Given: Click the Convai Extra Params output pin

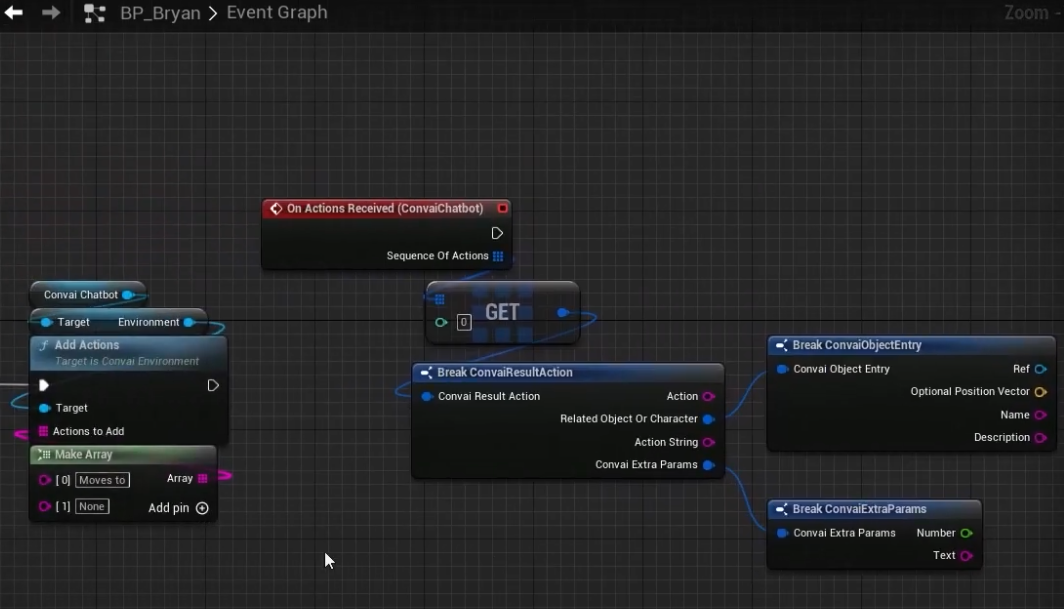Looking at the screenshot, I should tap(708, 465).
